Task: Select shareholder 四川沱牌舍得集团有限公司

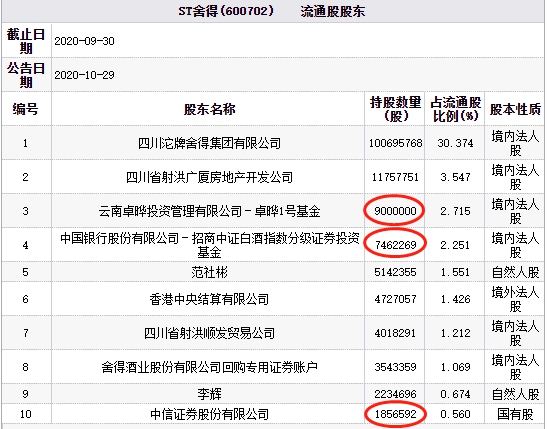Action: tap(209, 143)
